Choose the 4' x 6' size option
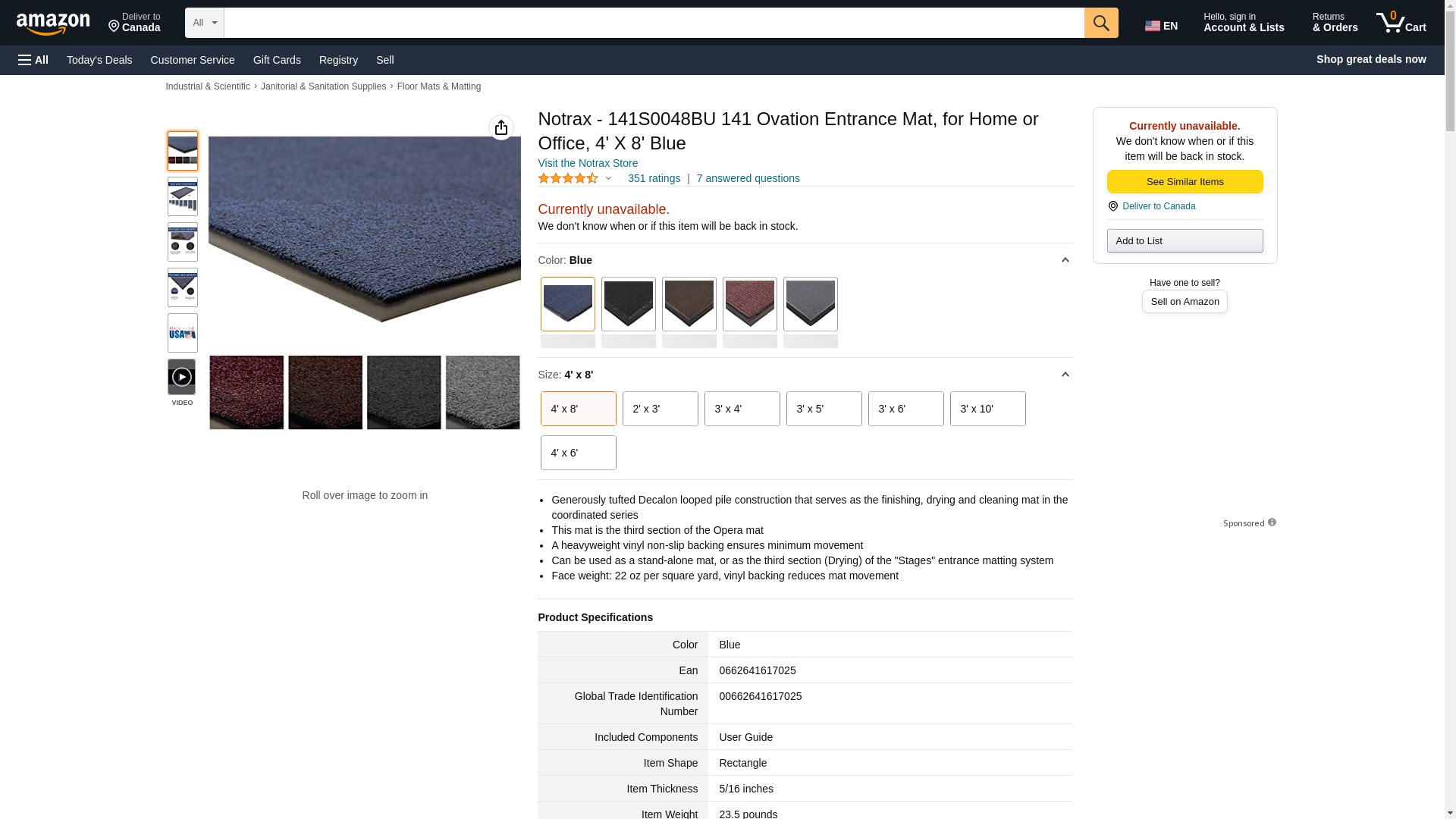The width and height of the screenshot is (1456, 819). (579, 453)
